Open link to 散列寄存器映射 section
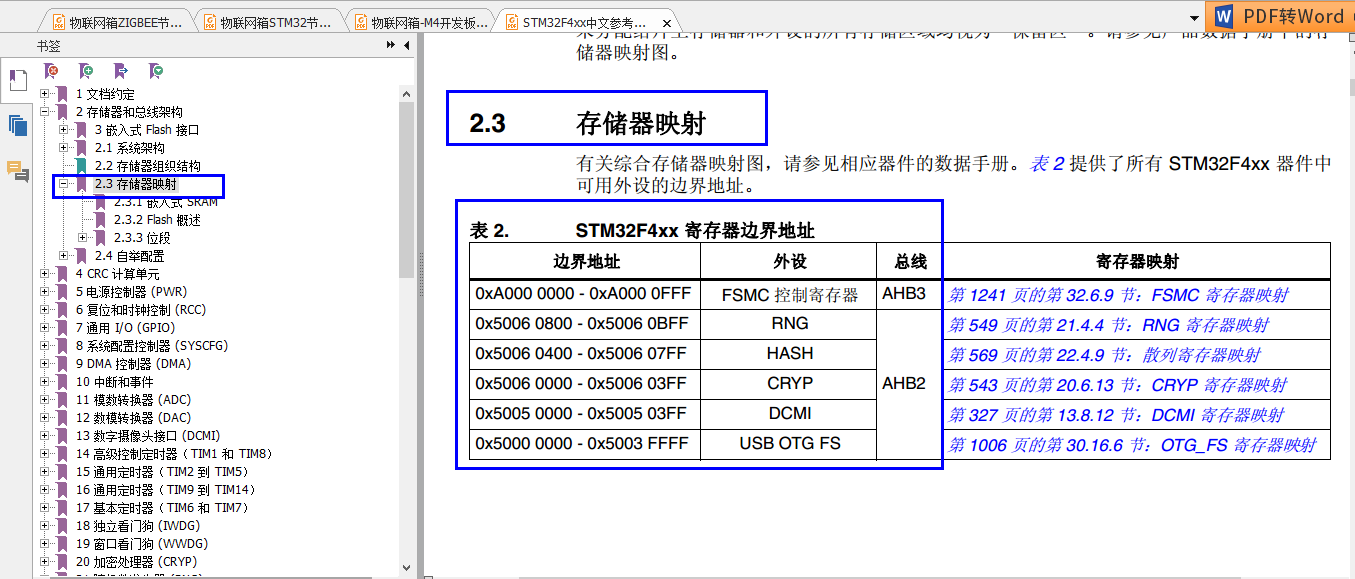Screen dimensions: 1355x579 pos(1104,355)
